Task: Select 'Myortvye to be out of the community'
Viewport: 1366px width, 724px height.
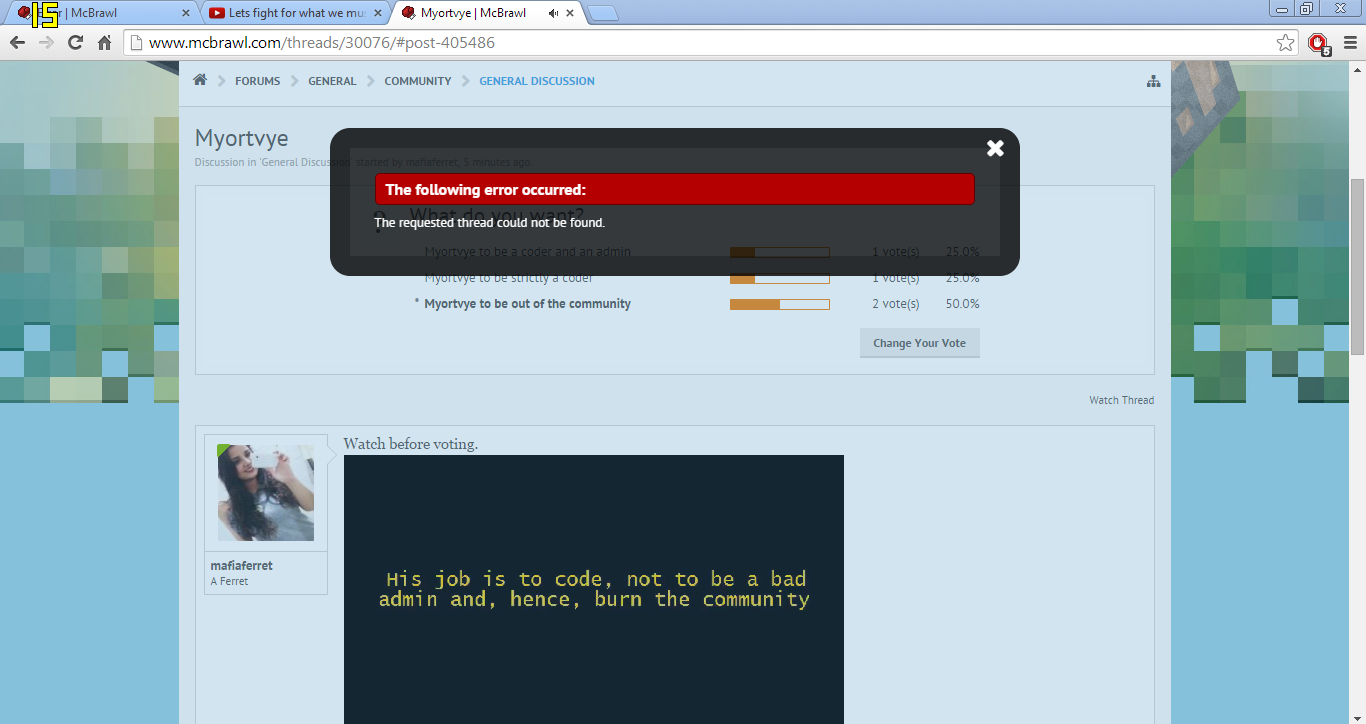Action: click(x=527, y=304)
